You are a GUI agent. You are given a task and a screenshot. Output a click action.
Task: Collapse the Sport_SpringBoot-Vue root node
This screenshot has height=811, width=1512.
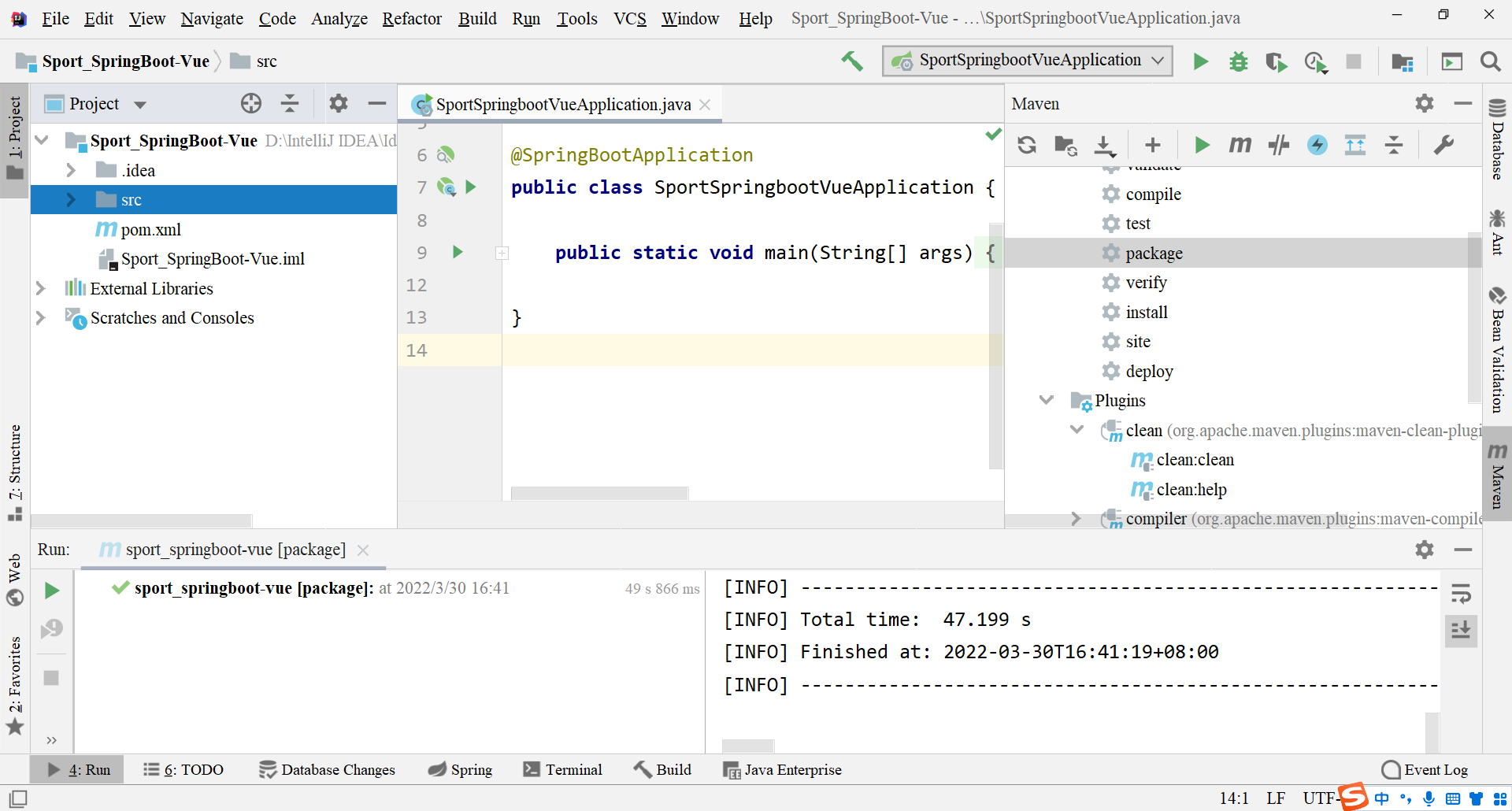click(x=43, y=140)
